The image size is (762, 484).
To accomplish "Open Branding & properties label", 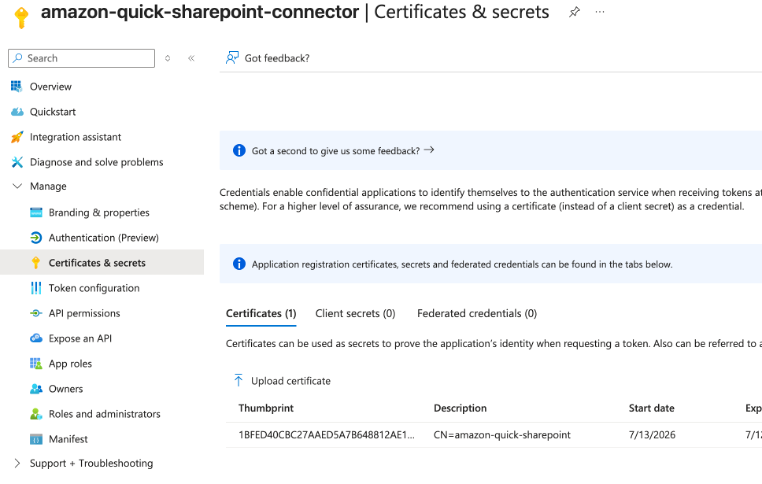I will pyautogui.click(x=99, y=212).
